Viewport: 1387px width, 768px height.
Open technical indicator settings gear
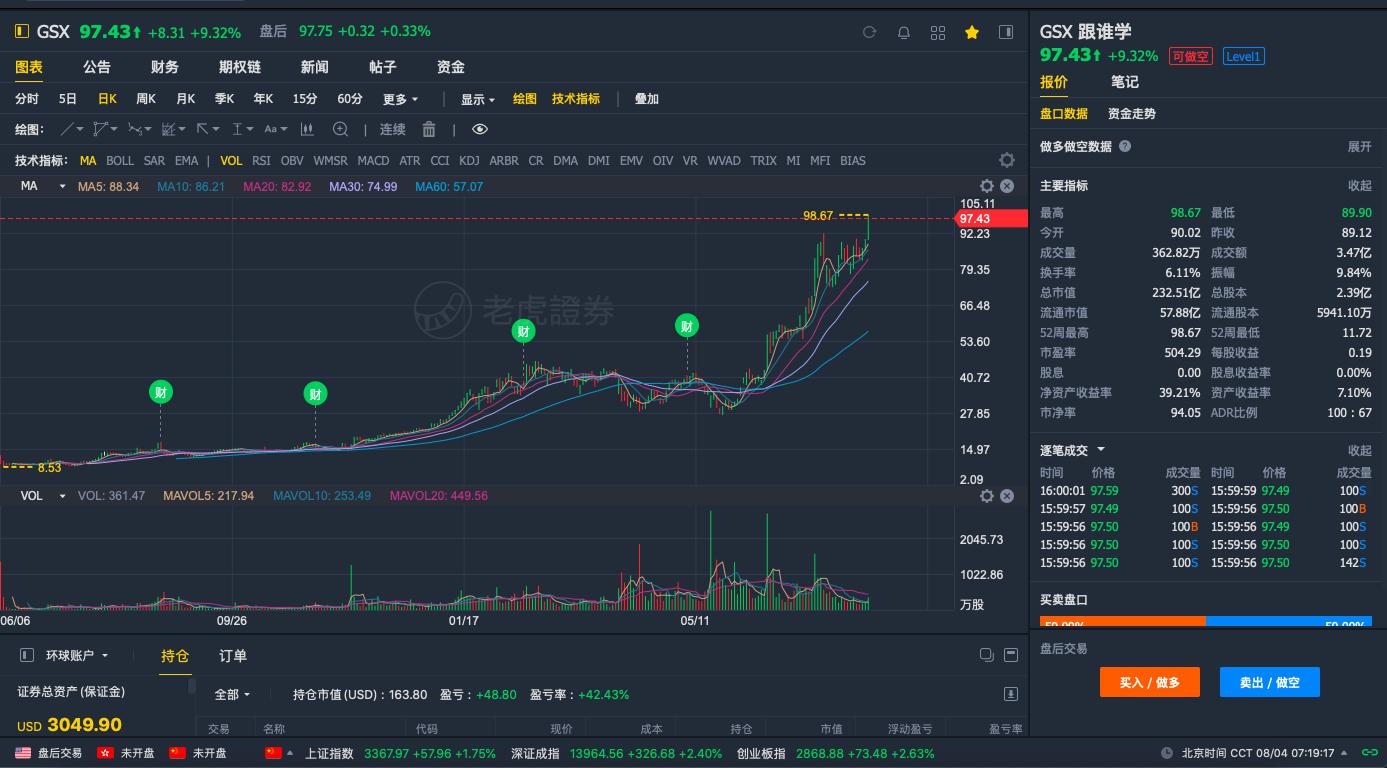click(1007, 160)
